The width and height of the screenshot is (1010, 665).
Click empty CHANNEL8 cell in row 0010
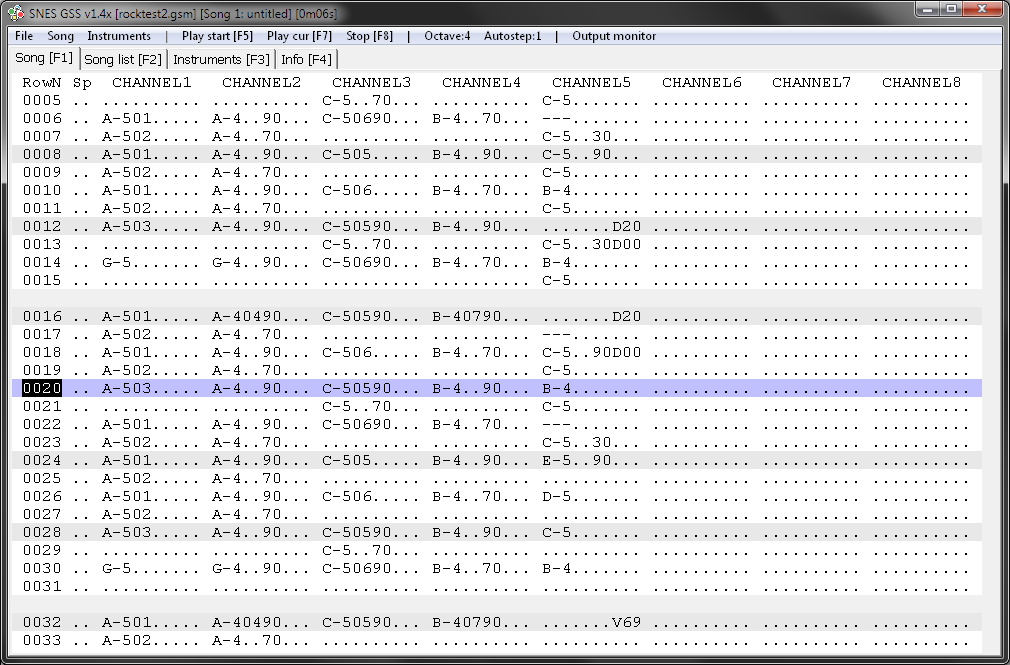(922, 190)
